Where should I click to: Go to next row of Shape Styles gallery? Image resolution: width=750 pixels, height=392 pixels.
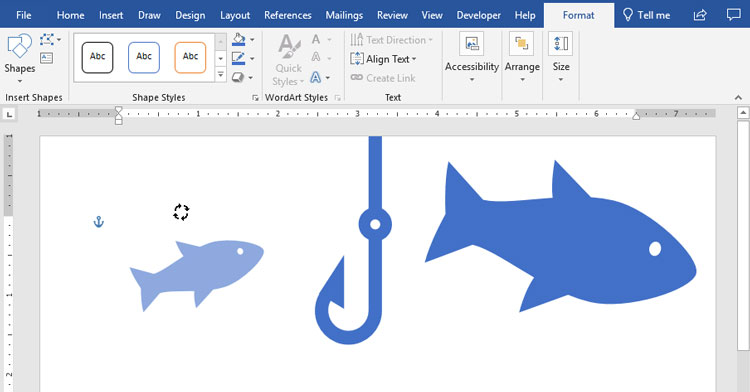coord(221,58)
